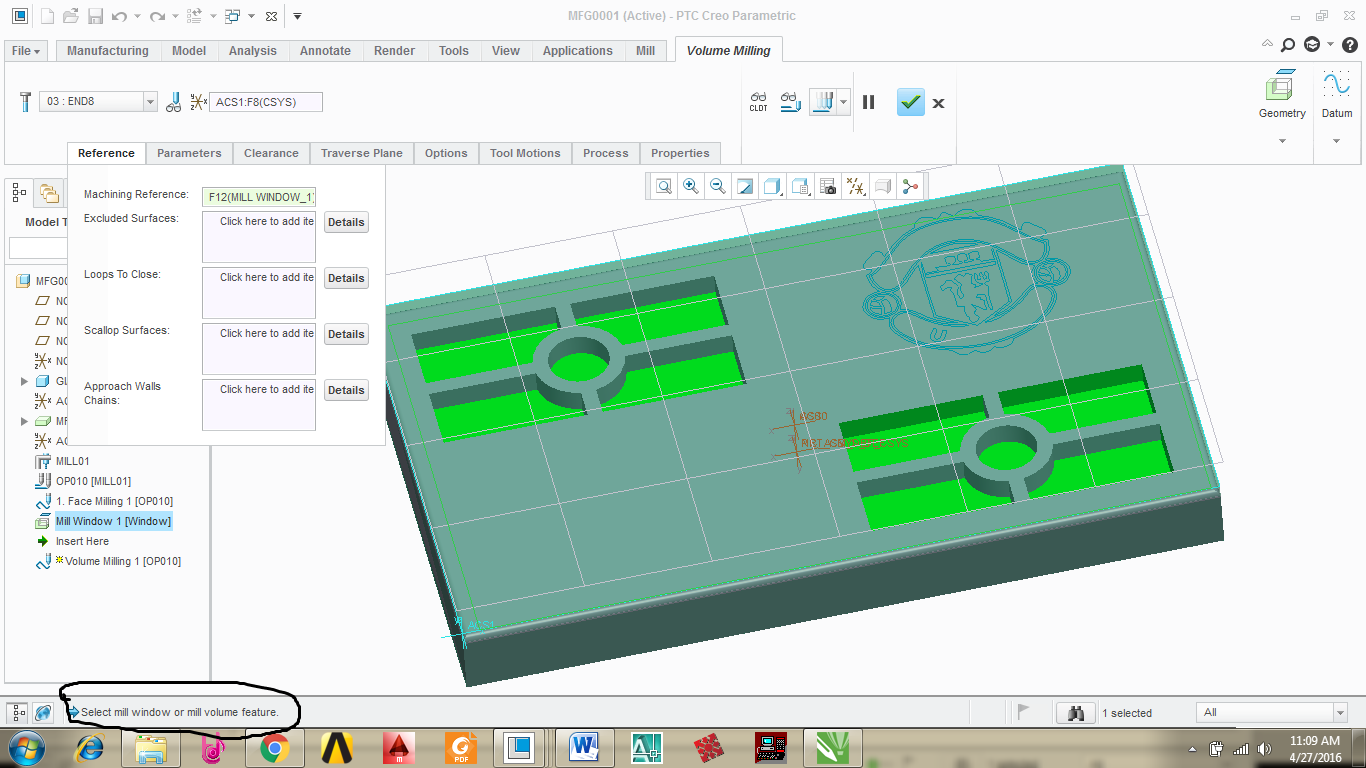This screenshot has width=1366, height=768.
Task: Open the simulation option dropdown arrow
Action: (x=844, y=102)
